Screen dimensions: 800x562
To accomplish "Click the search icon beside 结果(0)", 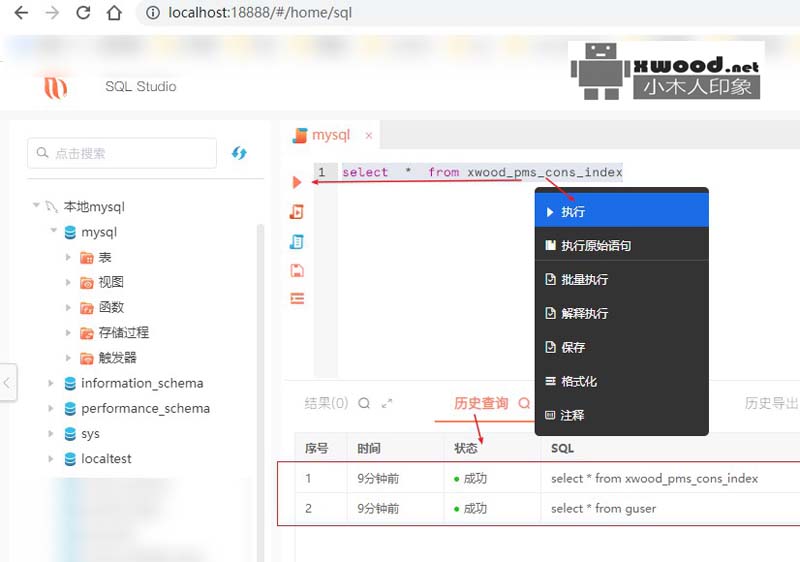I will click(364, 403).
